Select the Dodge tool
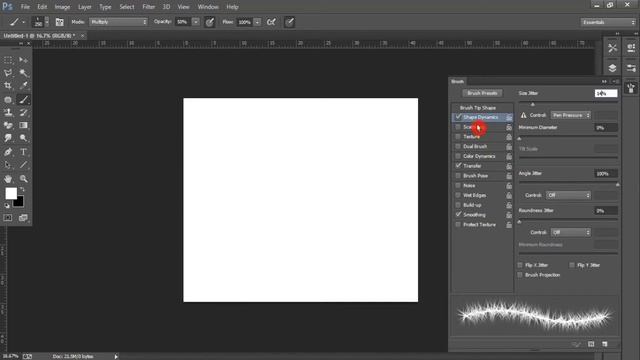Viewport: 640px width, 360px height. (23, 138)
